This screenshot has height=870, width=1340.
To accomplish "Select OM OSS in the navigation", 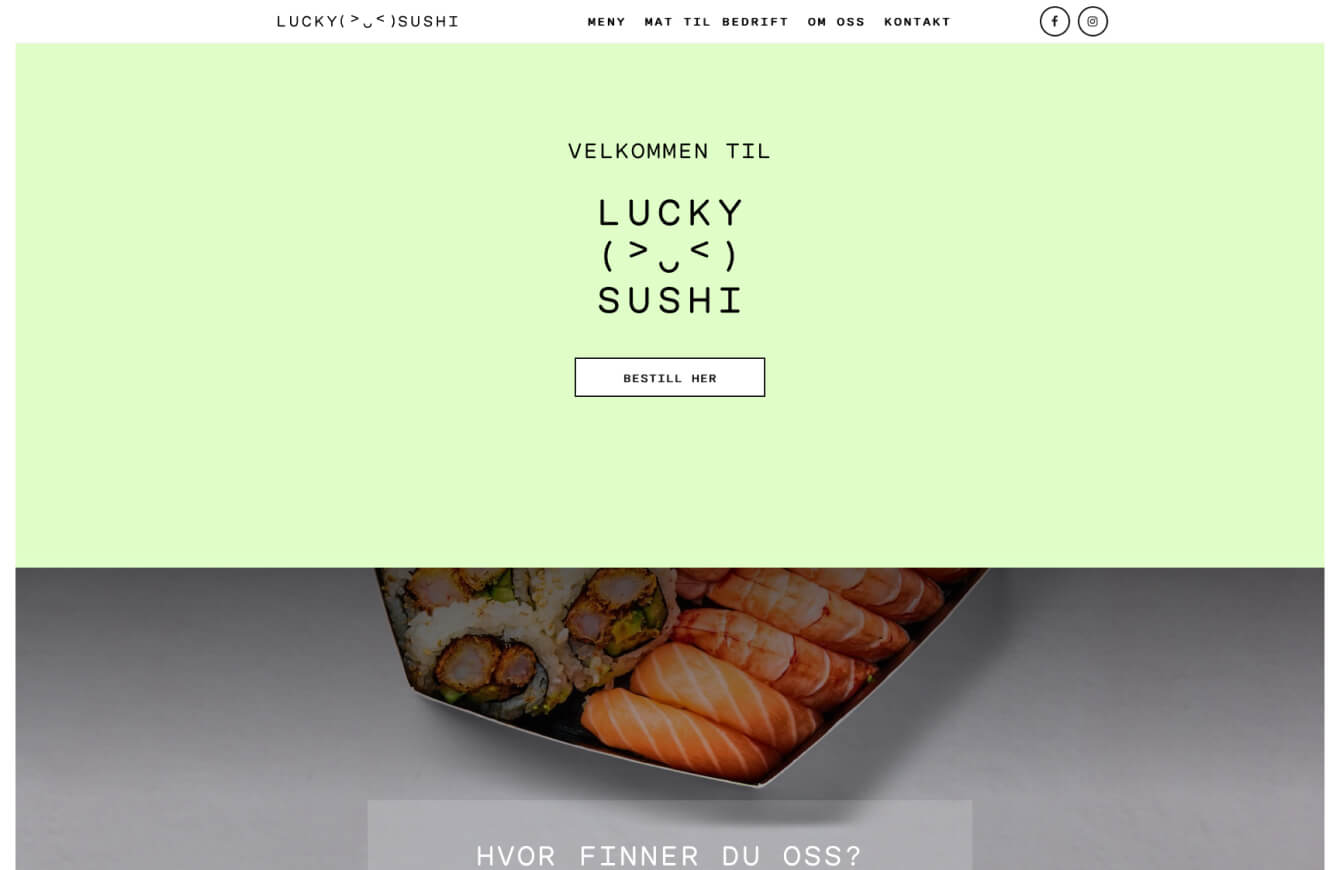I will click(x=836, y=21).
